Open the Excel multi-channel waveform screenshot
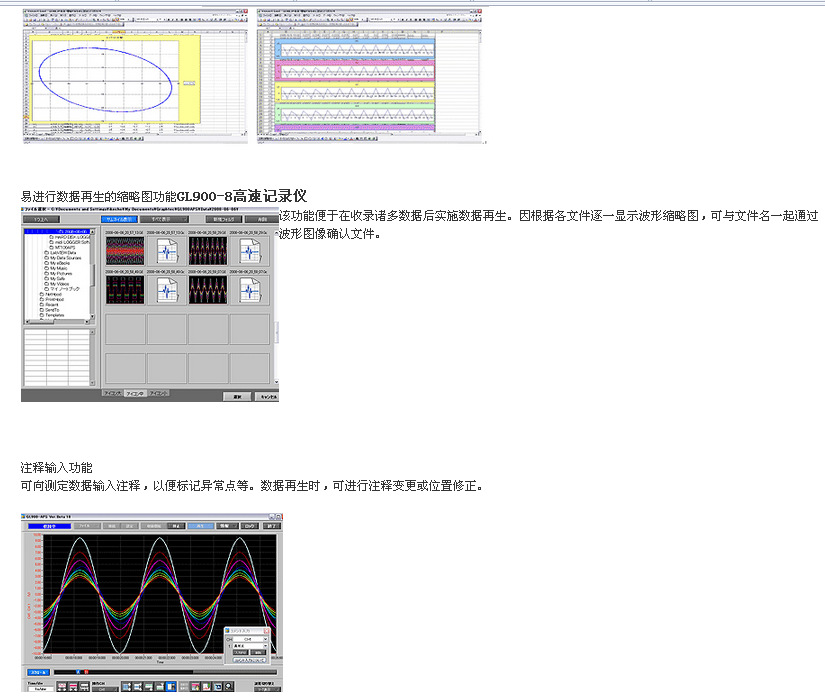This screenshot has width=825, height=699. click(370, 75)
